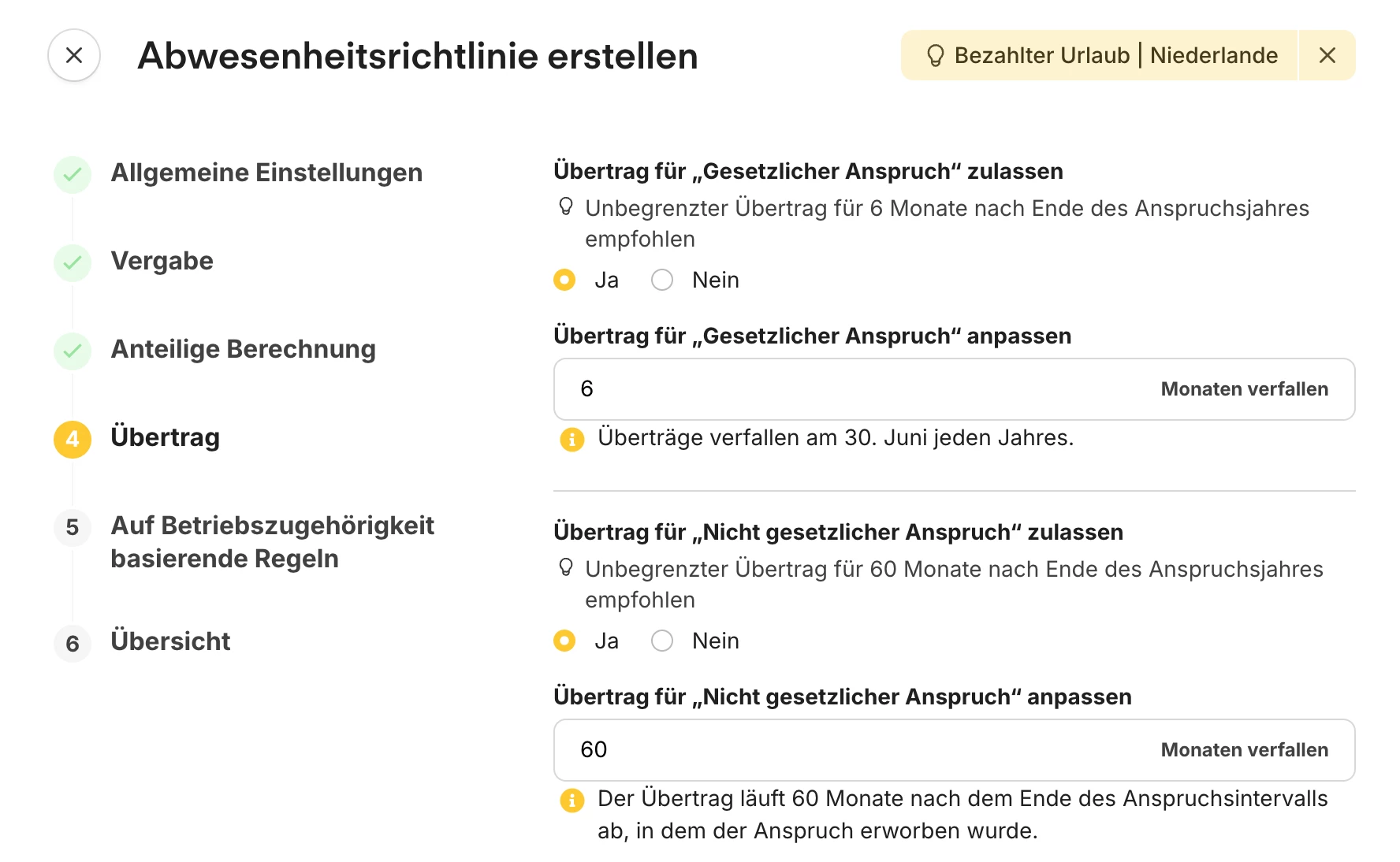This screenshot has height=862, width=1400.
Task: Go to the Vergabe step
Action: click(162, 261)
